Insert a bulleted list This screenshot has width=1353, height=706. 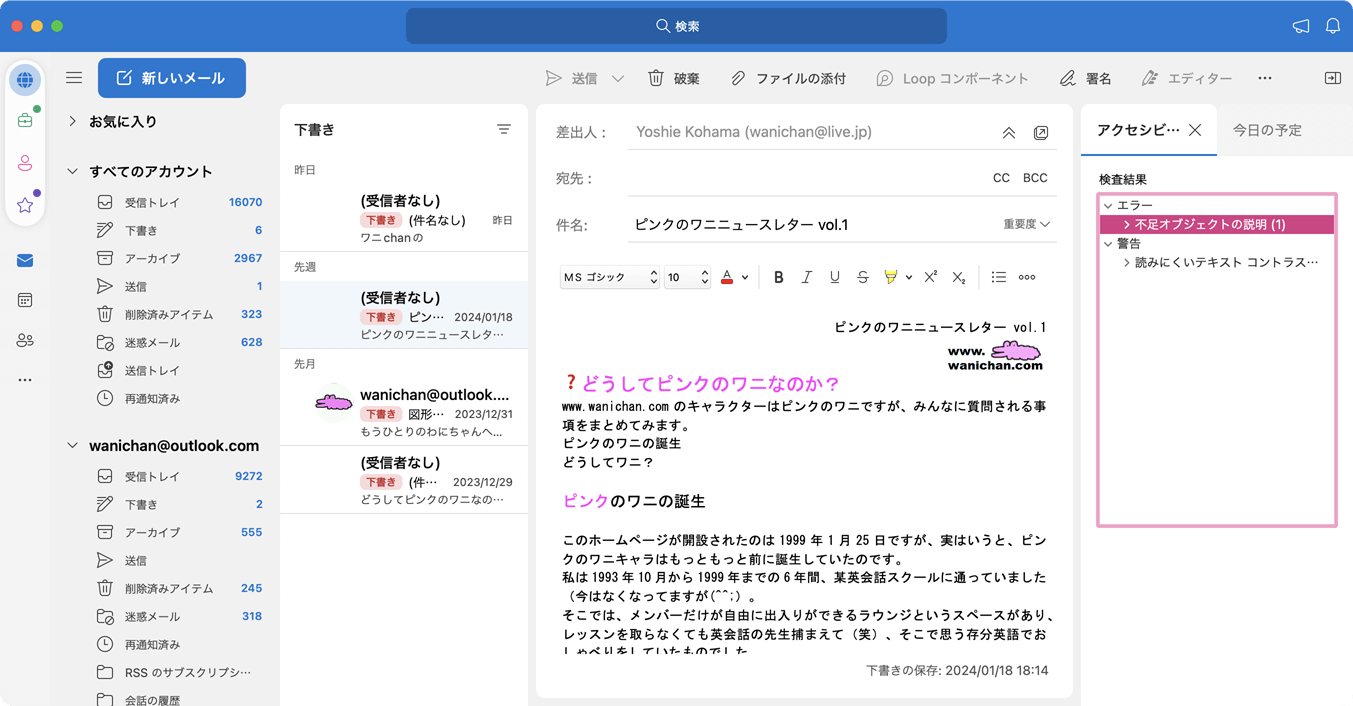coord(999,277)
